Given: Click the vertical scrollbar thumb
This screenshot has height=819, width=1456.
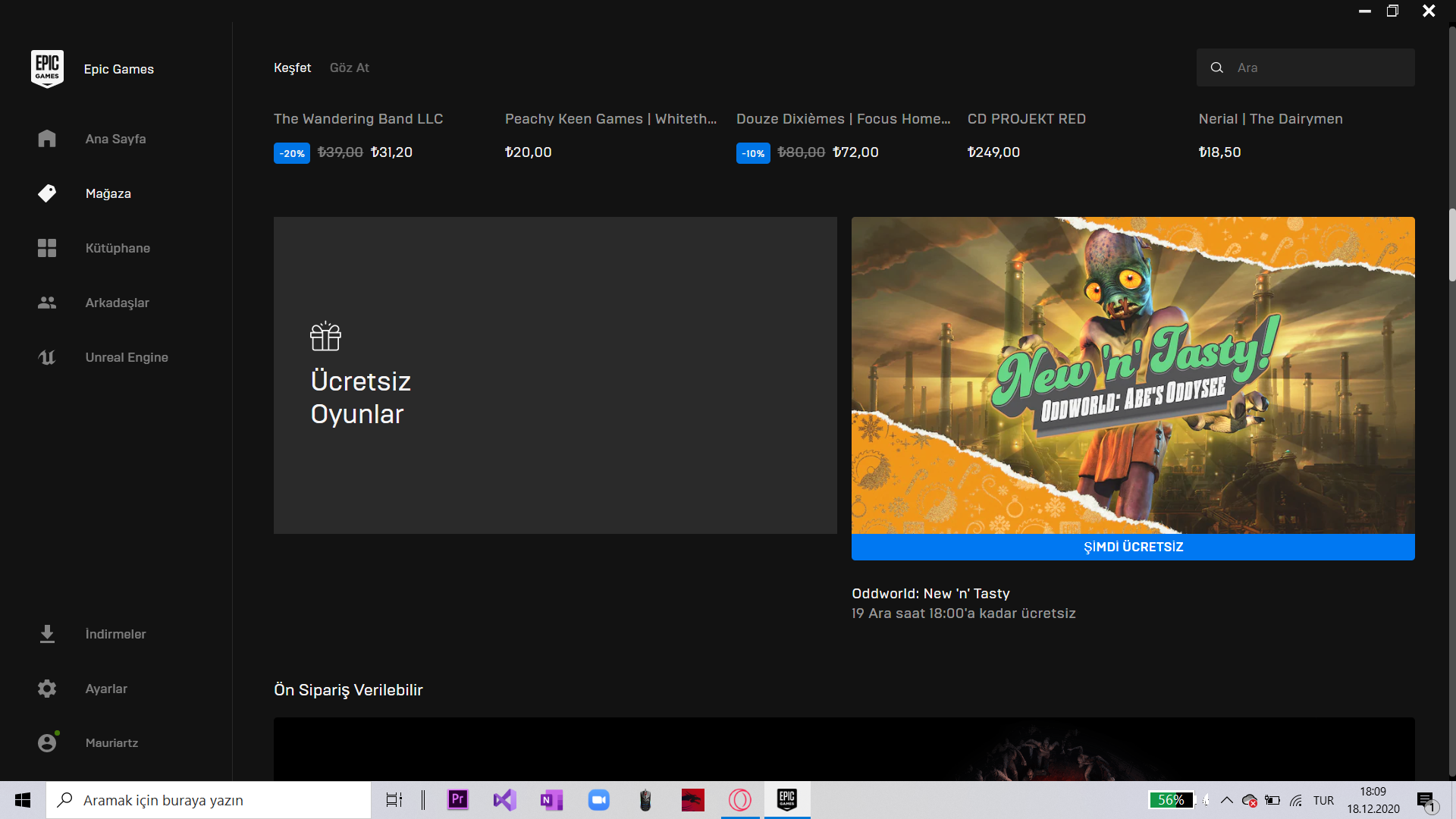Looking at the screenshot, I should tap(1451, 244).
